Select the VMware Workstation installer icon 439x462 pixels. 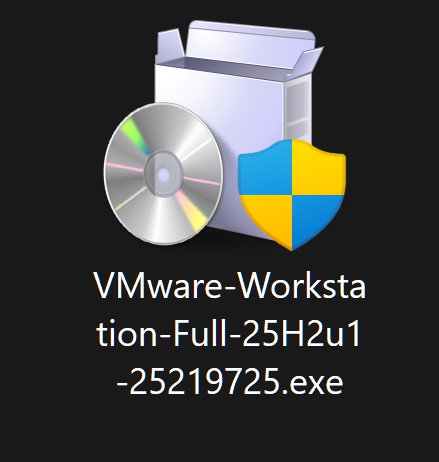pyautogui.click(x=225, y=135)
